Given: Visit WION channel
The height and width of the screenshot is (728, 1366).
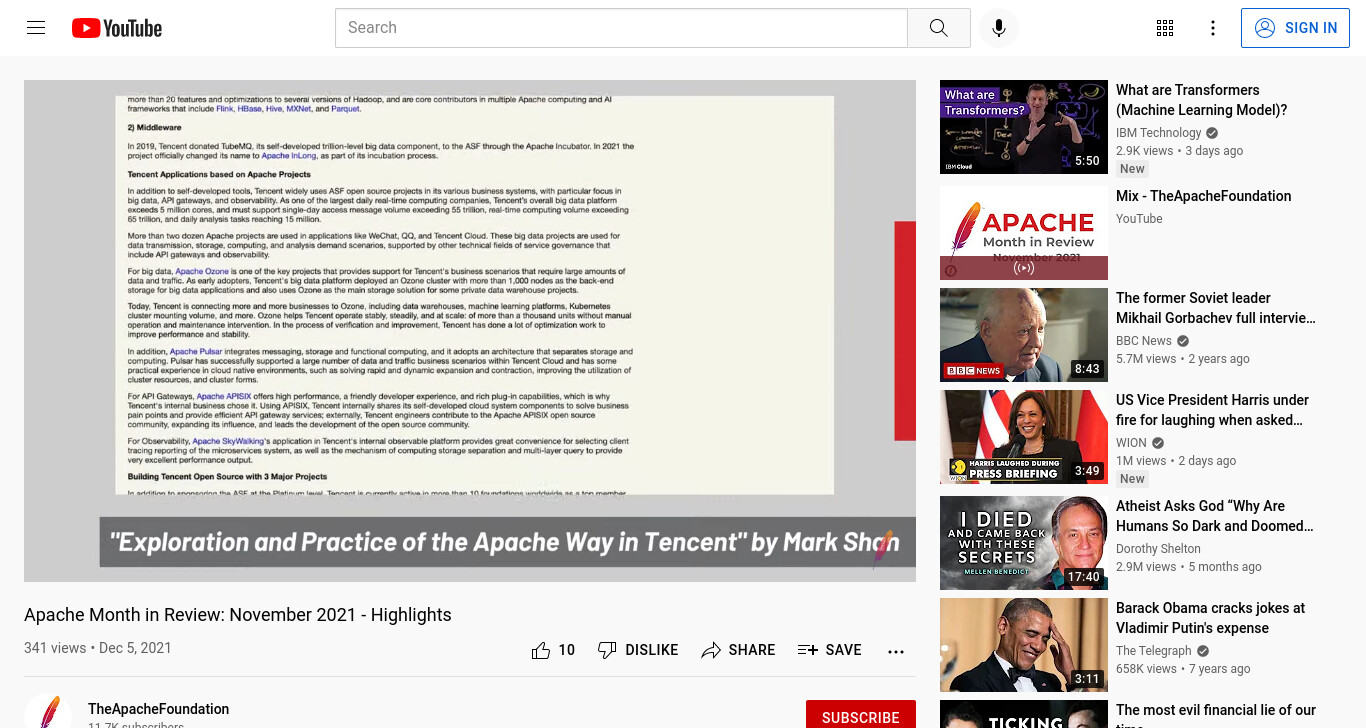Looking at the screenshot, I should (x=1132, y=443).
